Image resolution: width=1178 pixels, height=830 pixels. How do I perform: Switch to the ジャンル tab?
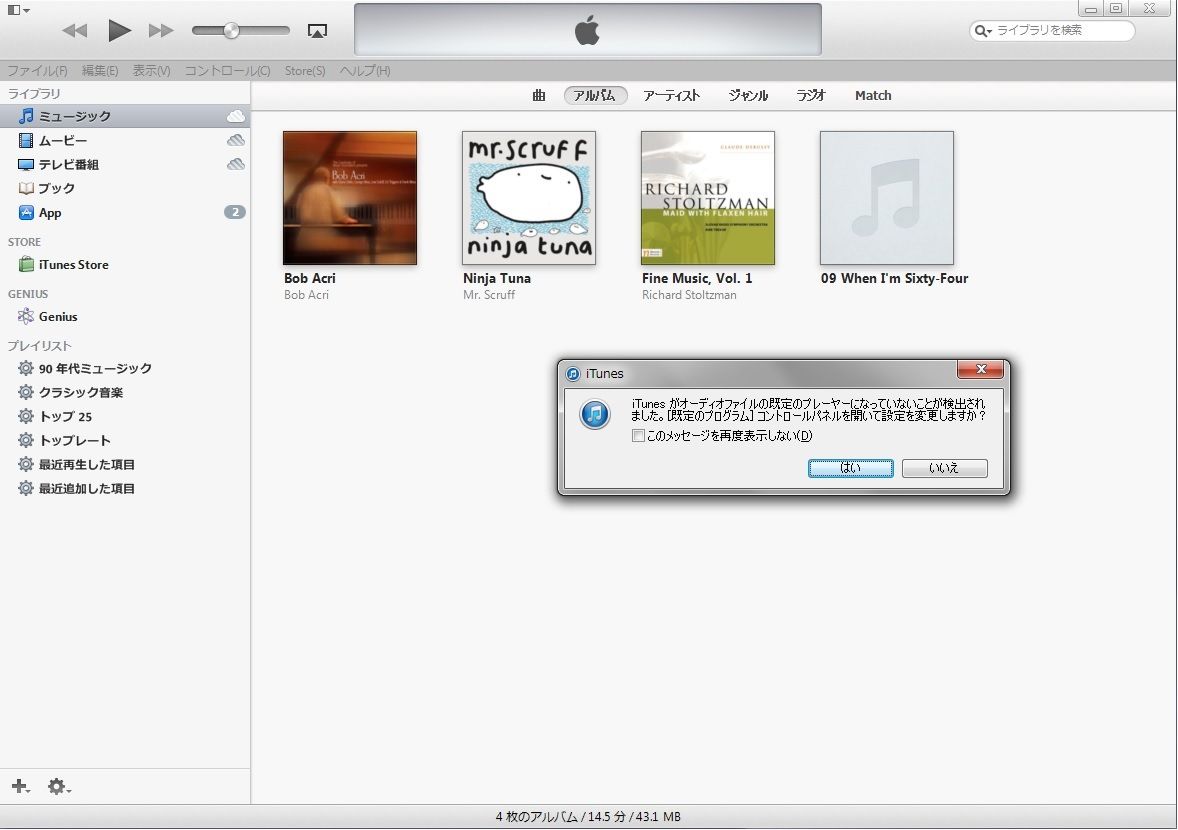(x=748, y=95)
